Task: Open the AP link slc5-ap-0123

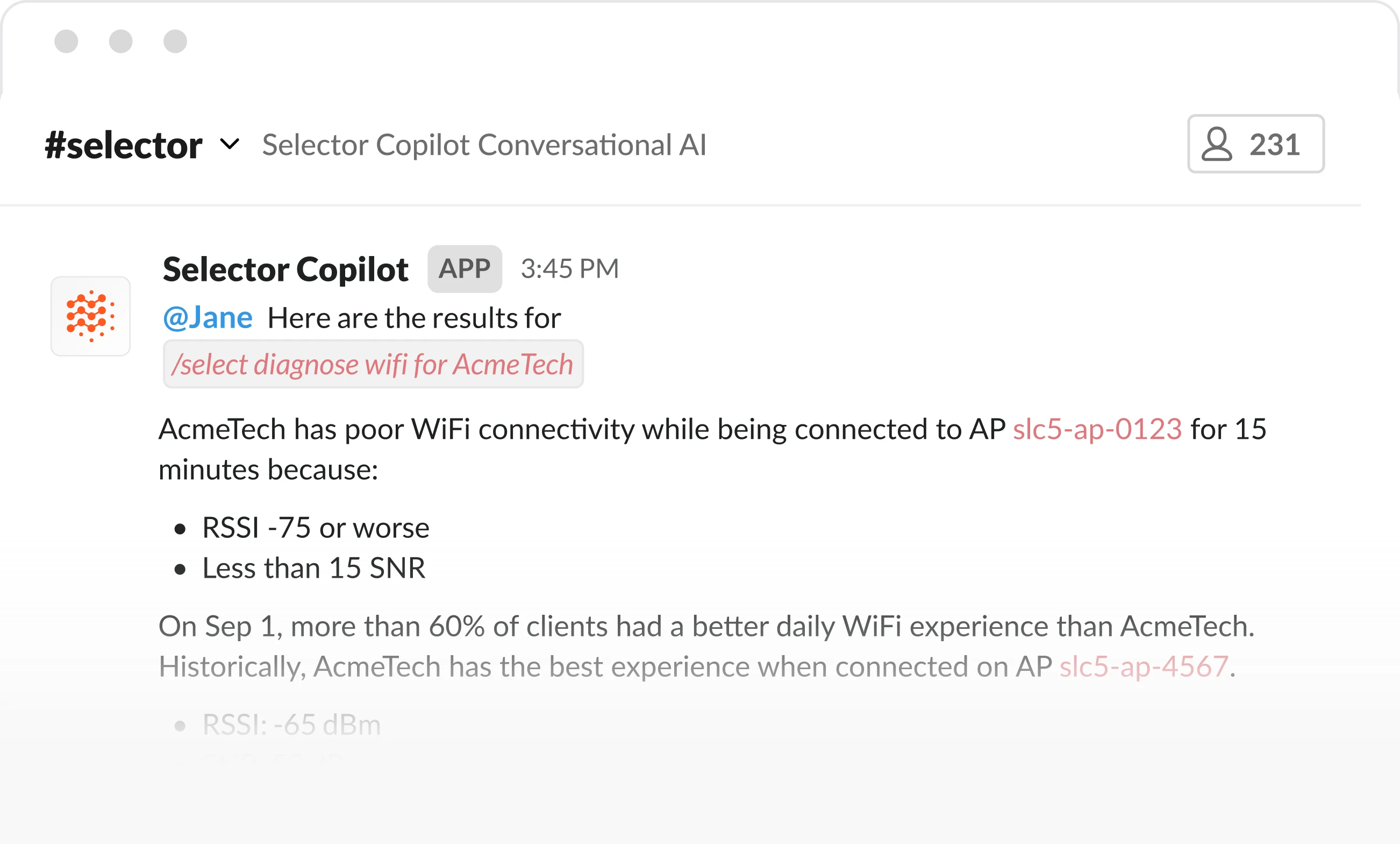Action: [x=1097, y=429]
